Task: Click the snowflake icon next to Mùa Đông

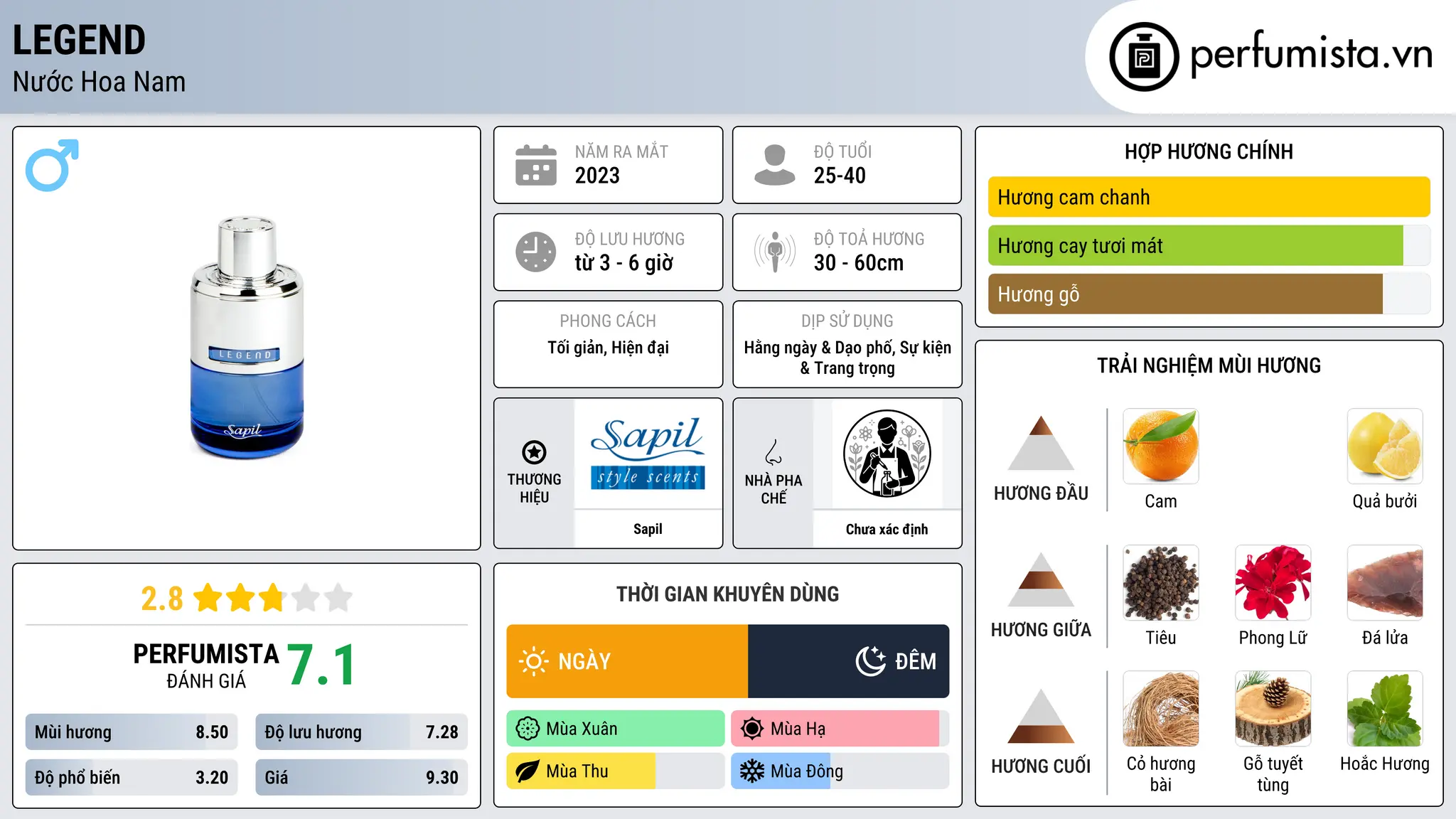Action: click(752, 771)
